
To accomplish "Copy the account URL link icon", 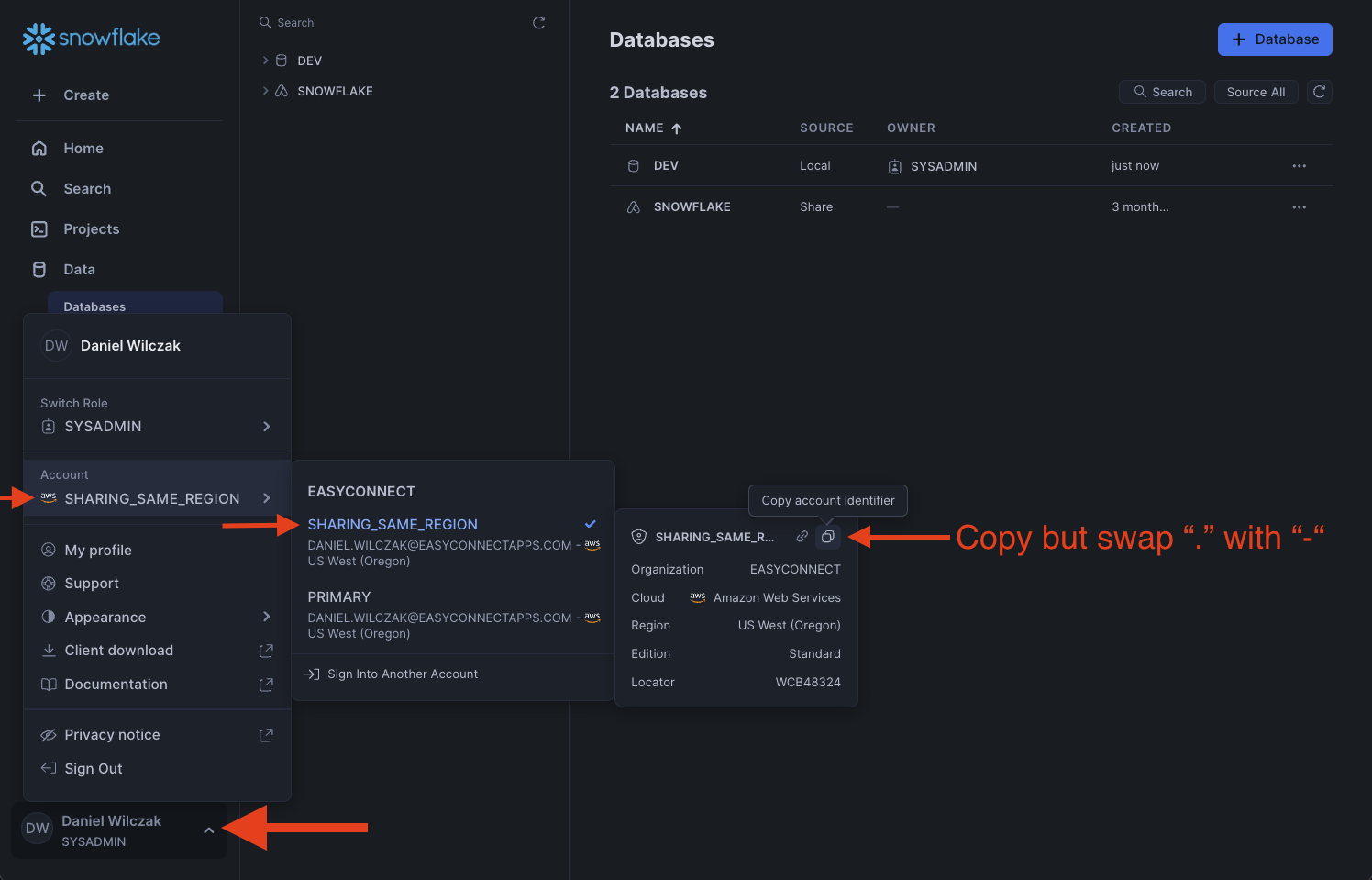I will (802, 537).
